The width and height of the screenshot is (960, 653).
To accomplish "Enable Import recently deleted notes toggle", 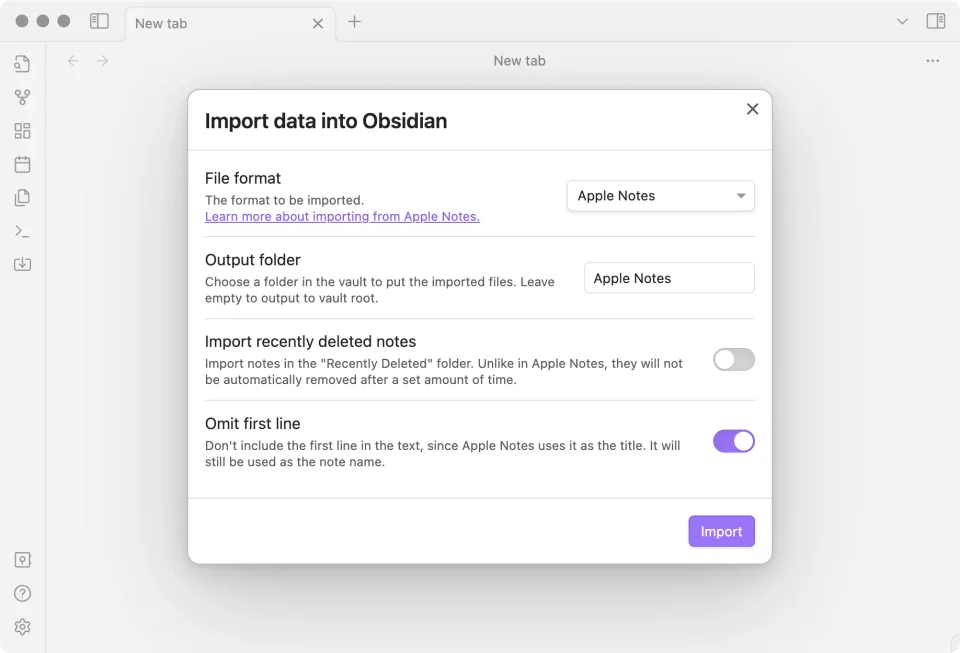I will [733, 359].
